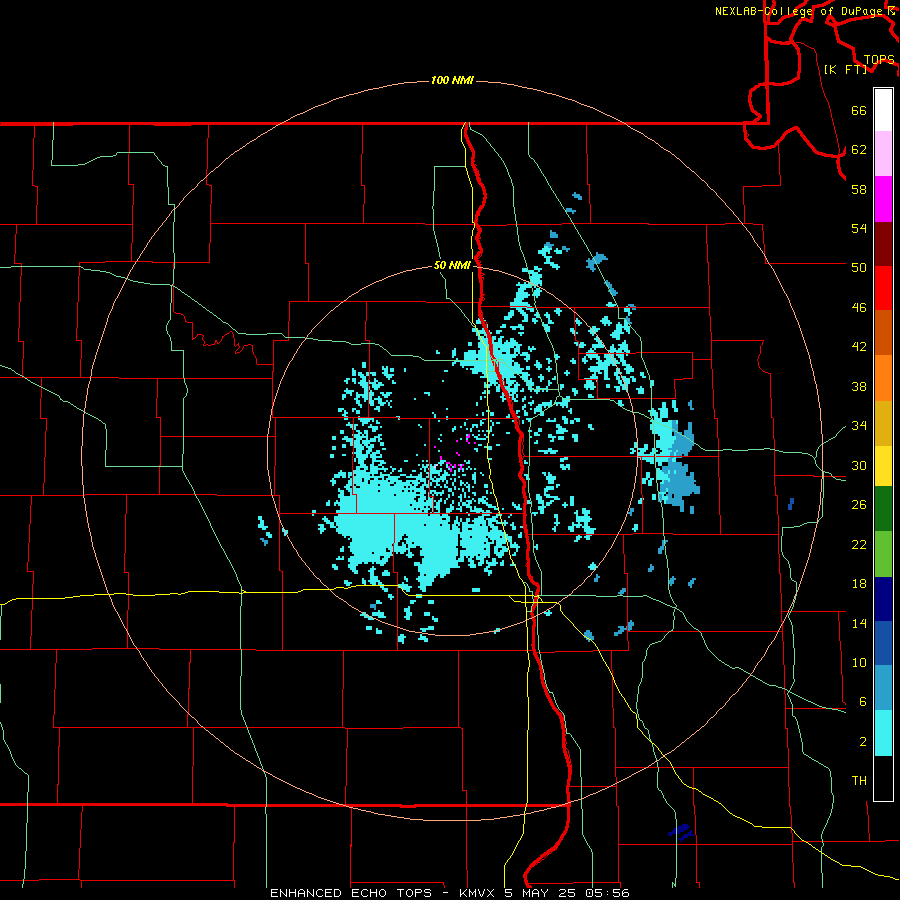Click the dark navy echo patch at lower right
The image size is (900, 900).
point(681,832)
